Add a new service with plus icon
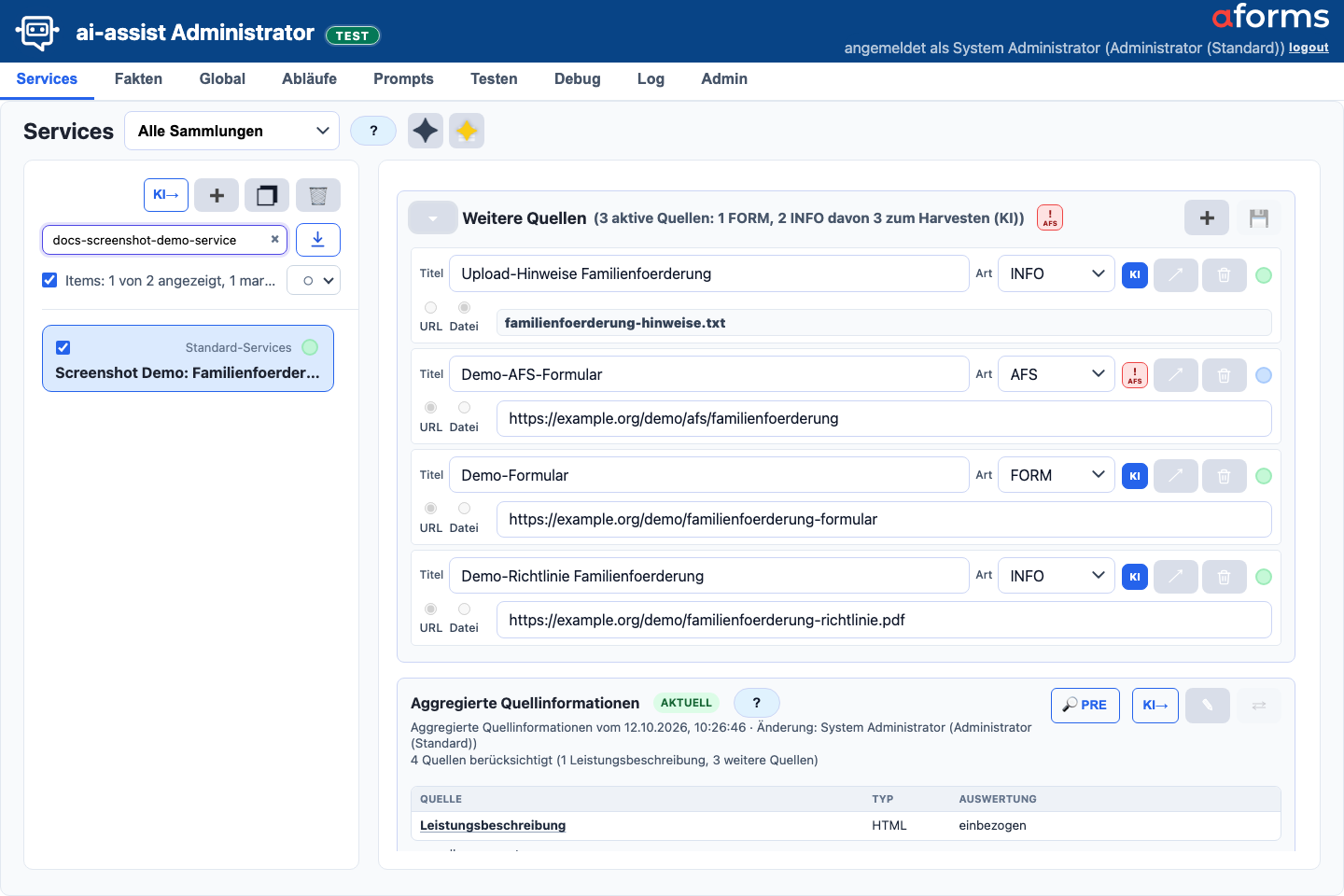This screenshot has height=896, width=1344. coord(217,195)
